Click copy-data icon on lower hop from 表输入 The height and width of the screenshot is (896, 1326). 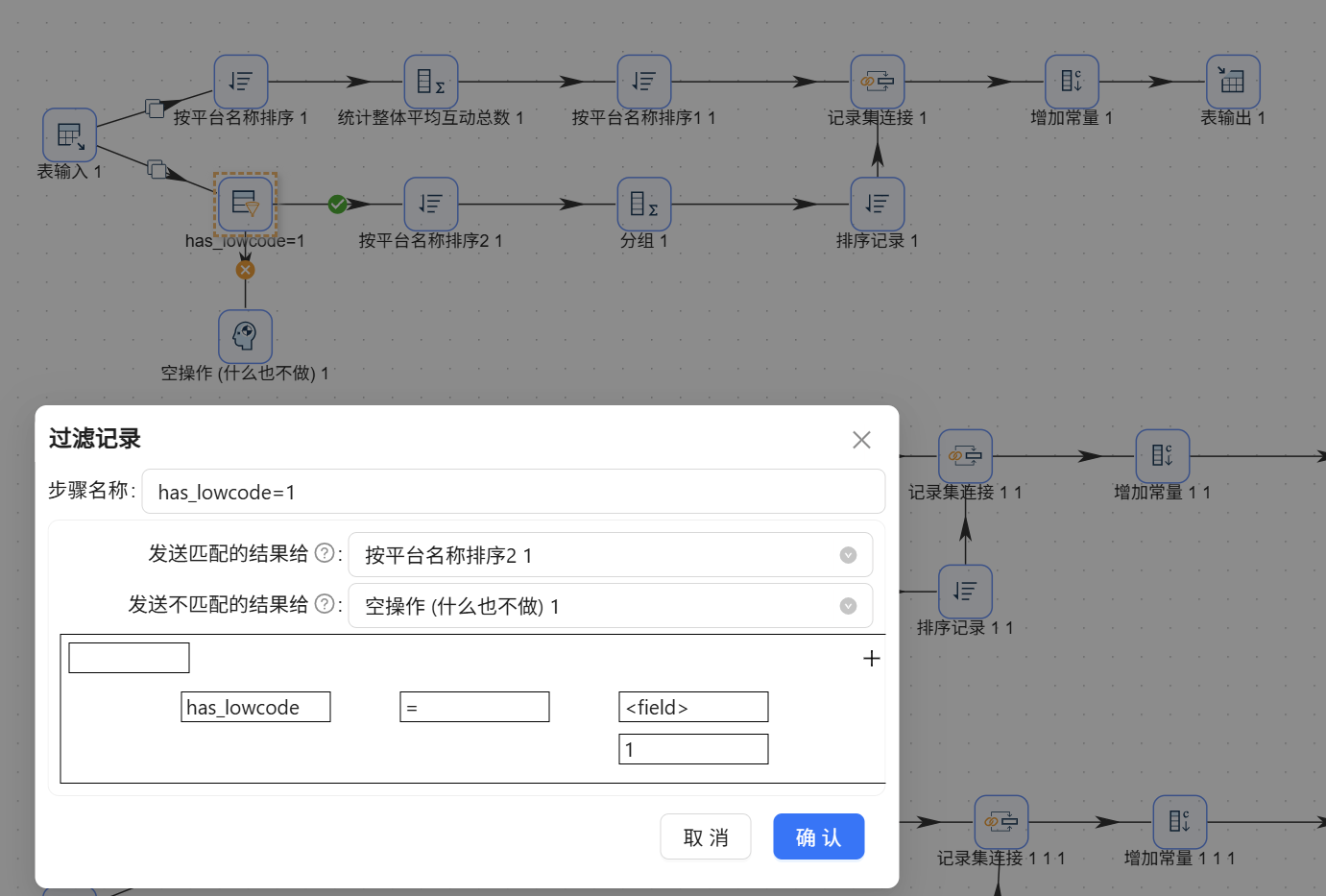pos(157,169)
